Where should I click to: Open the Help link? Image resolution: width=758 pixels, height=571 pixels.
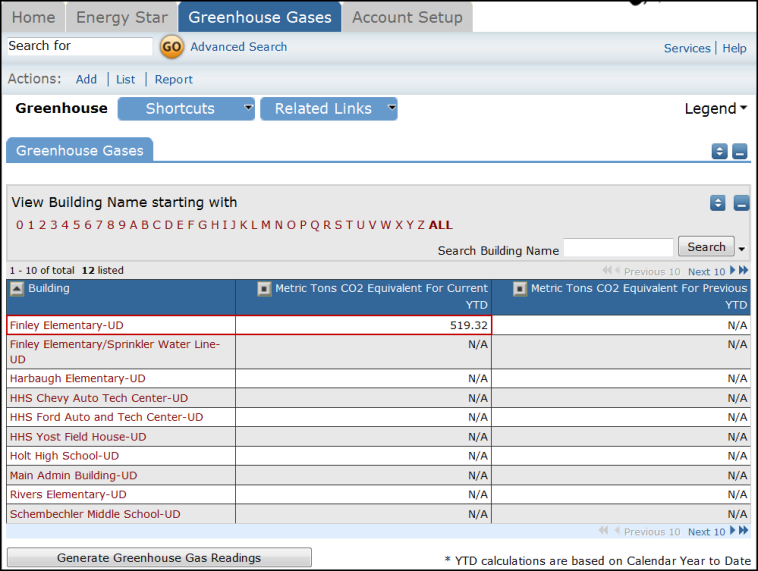click(x=734, y=48)
